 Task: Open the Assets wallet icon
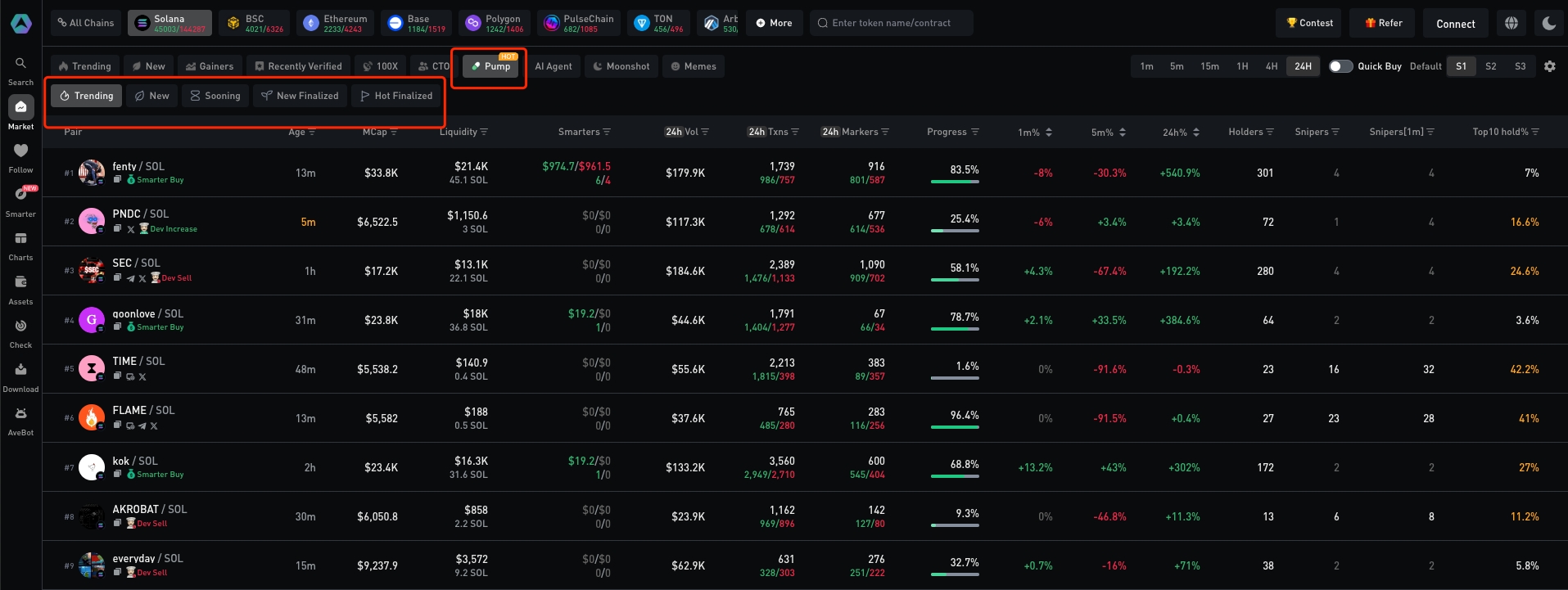20,282
